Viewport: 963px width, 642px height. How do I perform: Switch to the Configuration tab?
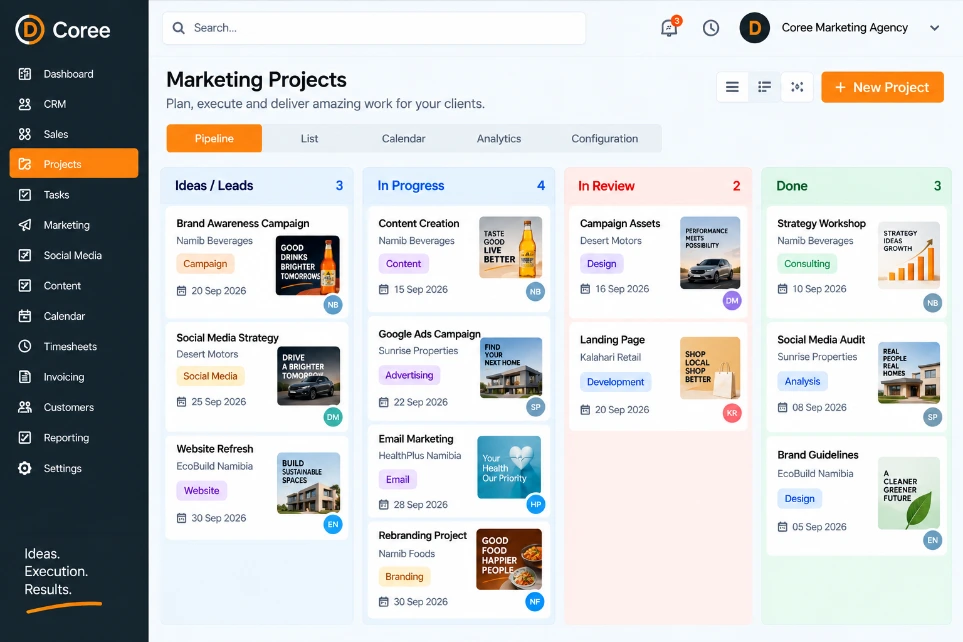pos(604,138)
